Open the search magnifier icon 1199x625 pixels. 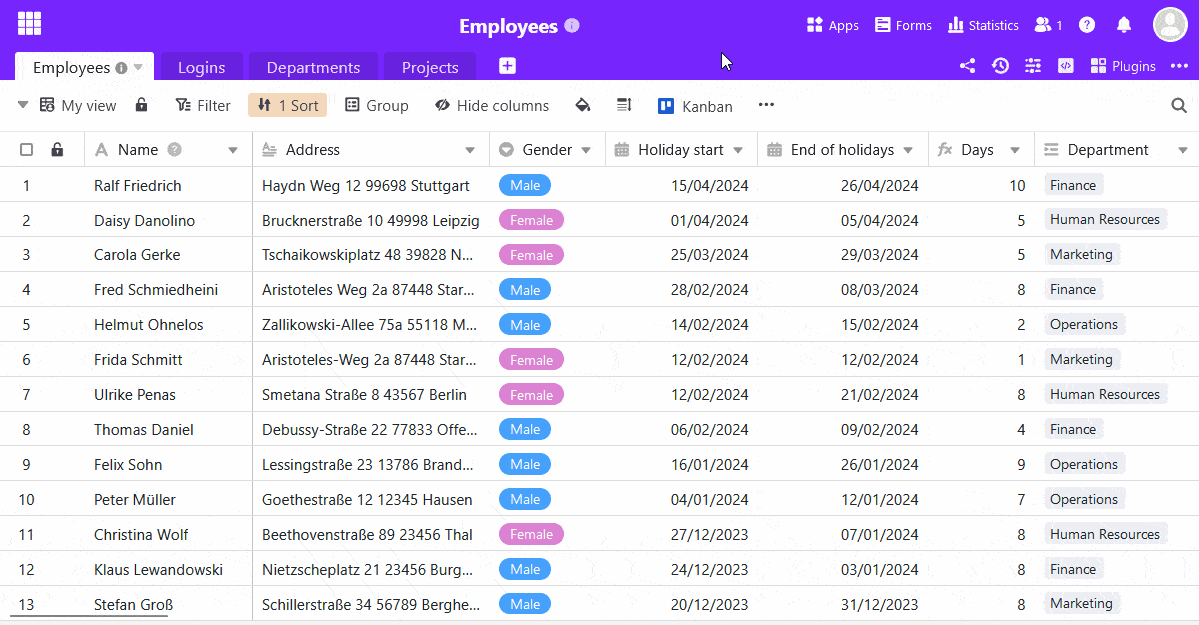pyautogui.click(x=1179, y=105)
